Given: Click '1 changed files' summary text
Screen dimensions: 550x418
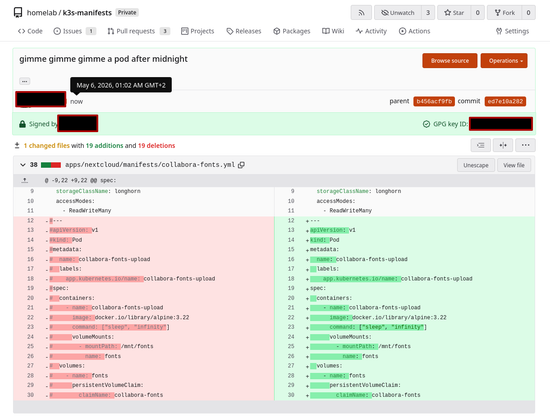Looking at the screenshot, I should click(47, 146).
